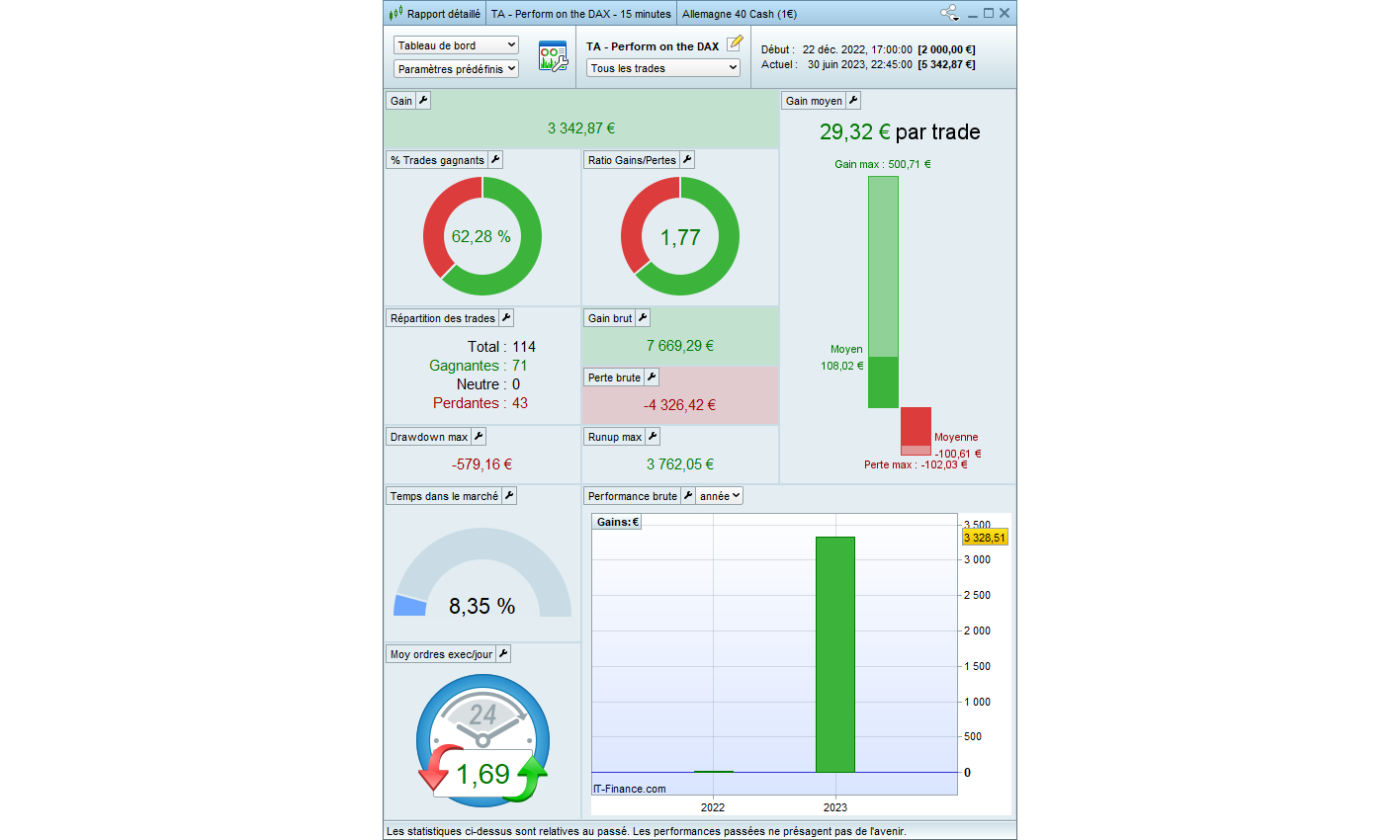This screenshot has width=1400, height=840.
Task: Click wrench next to Drawdown max
Action: (x=479, y=437)
